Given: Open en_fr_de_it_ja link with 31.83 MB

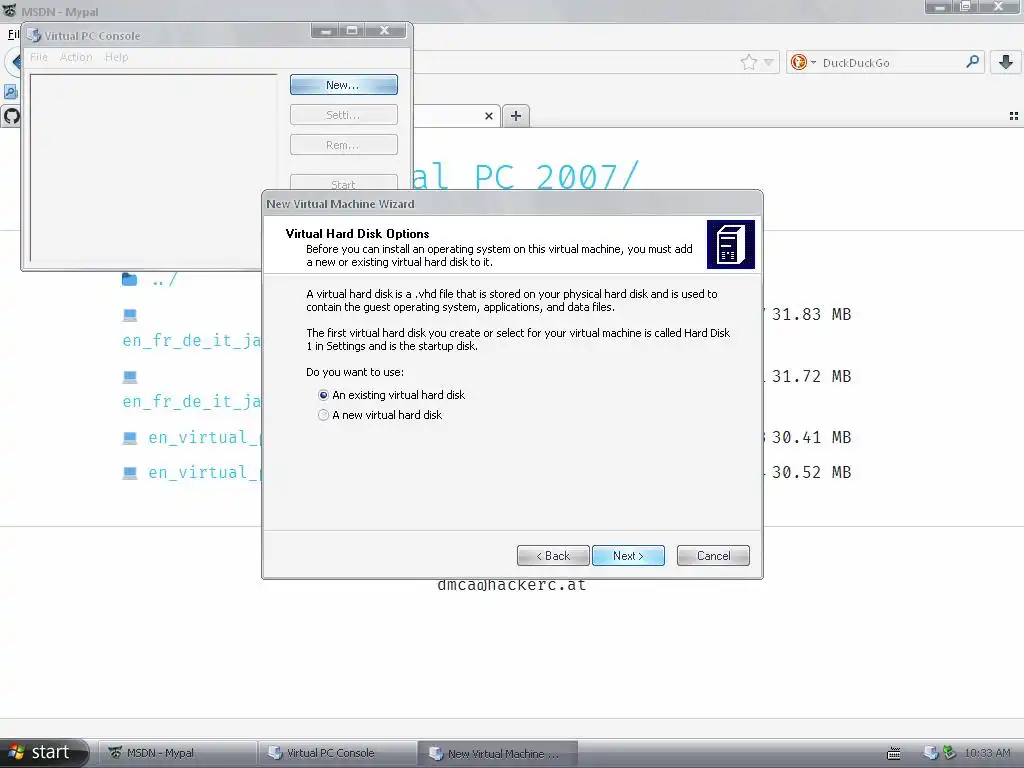Looking at the screenshot, I should (191, 340).
